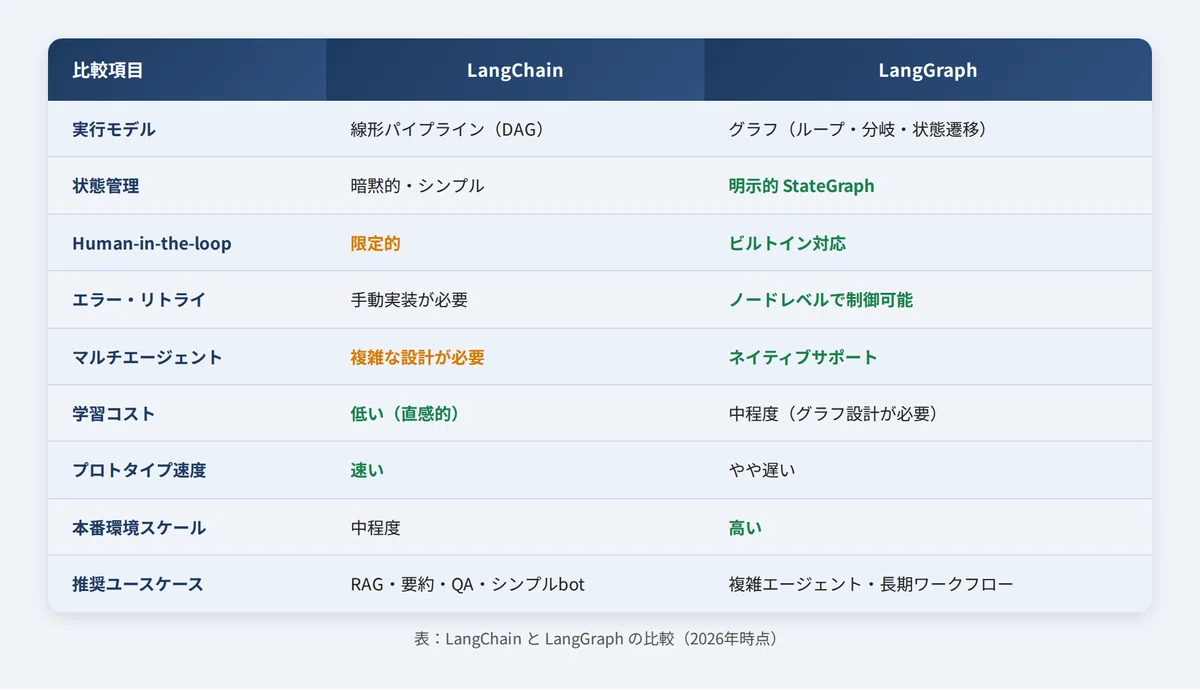Click the 比較項目 header cell
This screenshot has width=1200, height=690.
(187, 70)
